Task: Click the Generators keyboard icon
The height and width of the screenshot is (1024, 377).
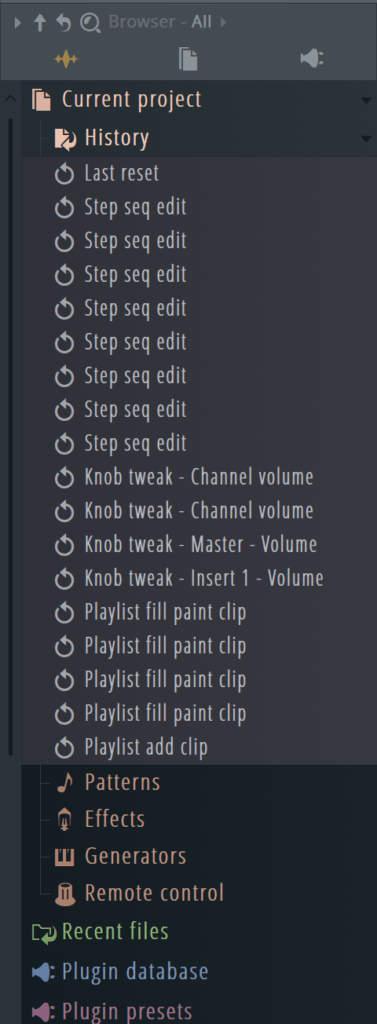Action: 65,856
